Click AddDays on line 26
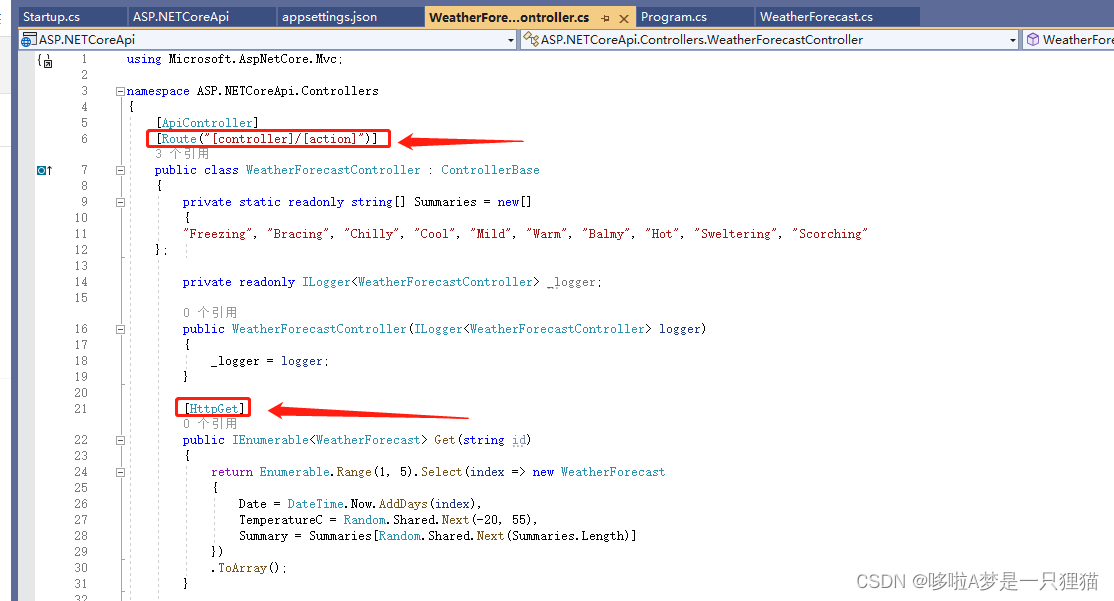This screenshot has width=1114, height=601. (x=403, y=504)
